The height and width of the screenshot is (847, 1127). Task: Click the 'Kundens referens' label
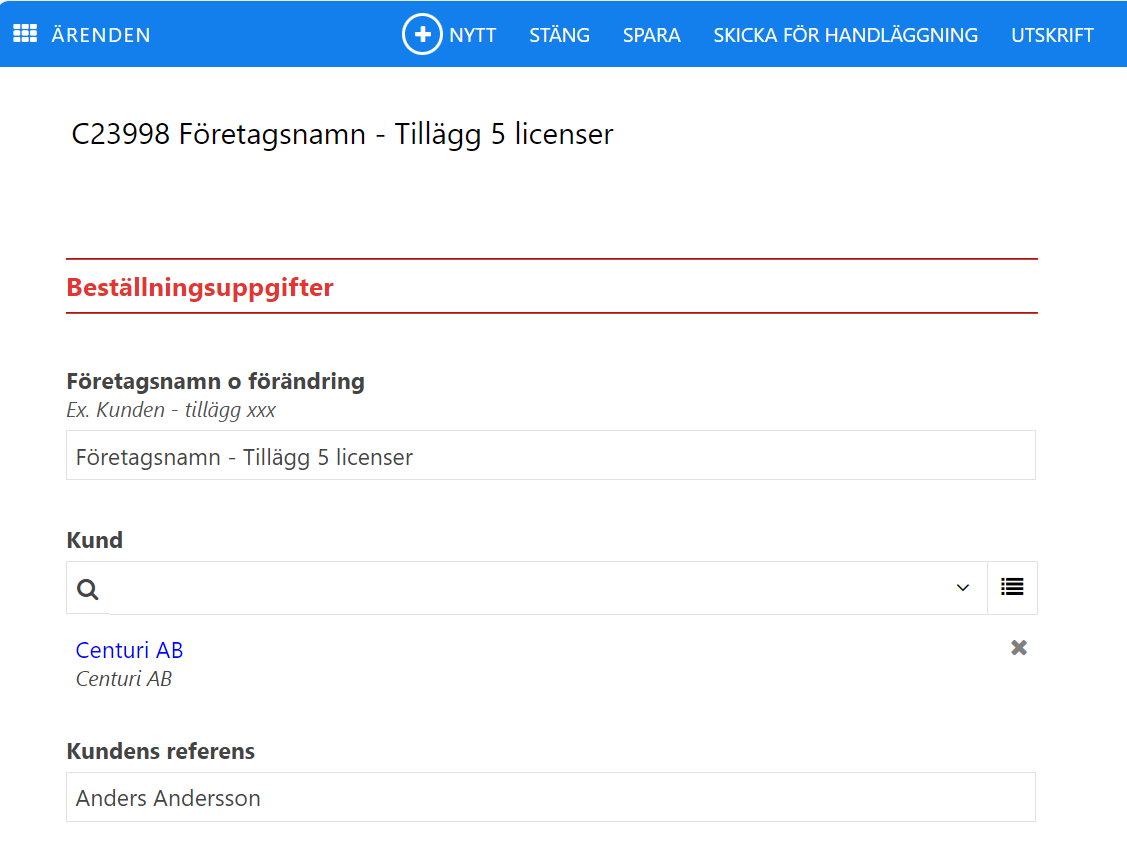pyautogui.click(x=160, y=751)
